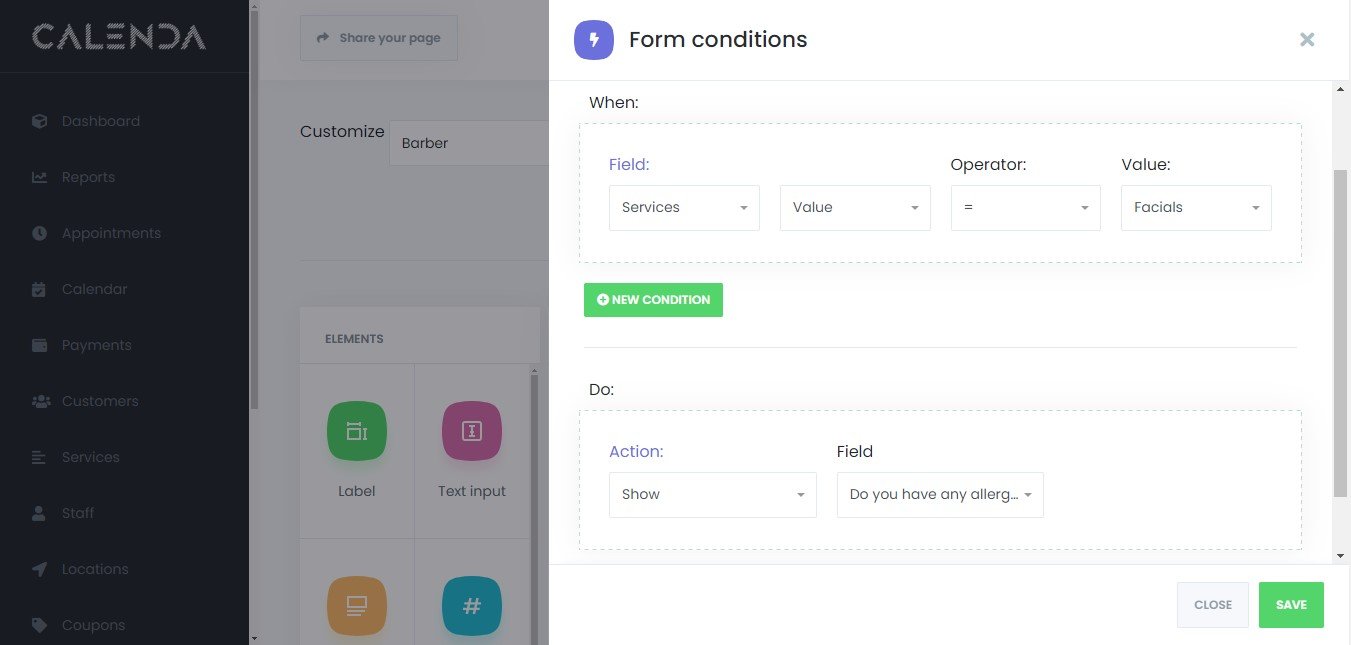1351x645 pixels.
Task: Click the Reports chart icon
Action: coord(40,177)
